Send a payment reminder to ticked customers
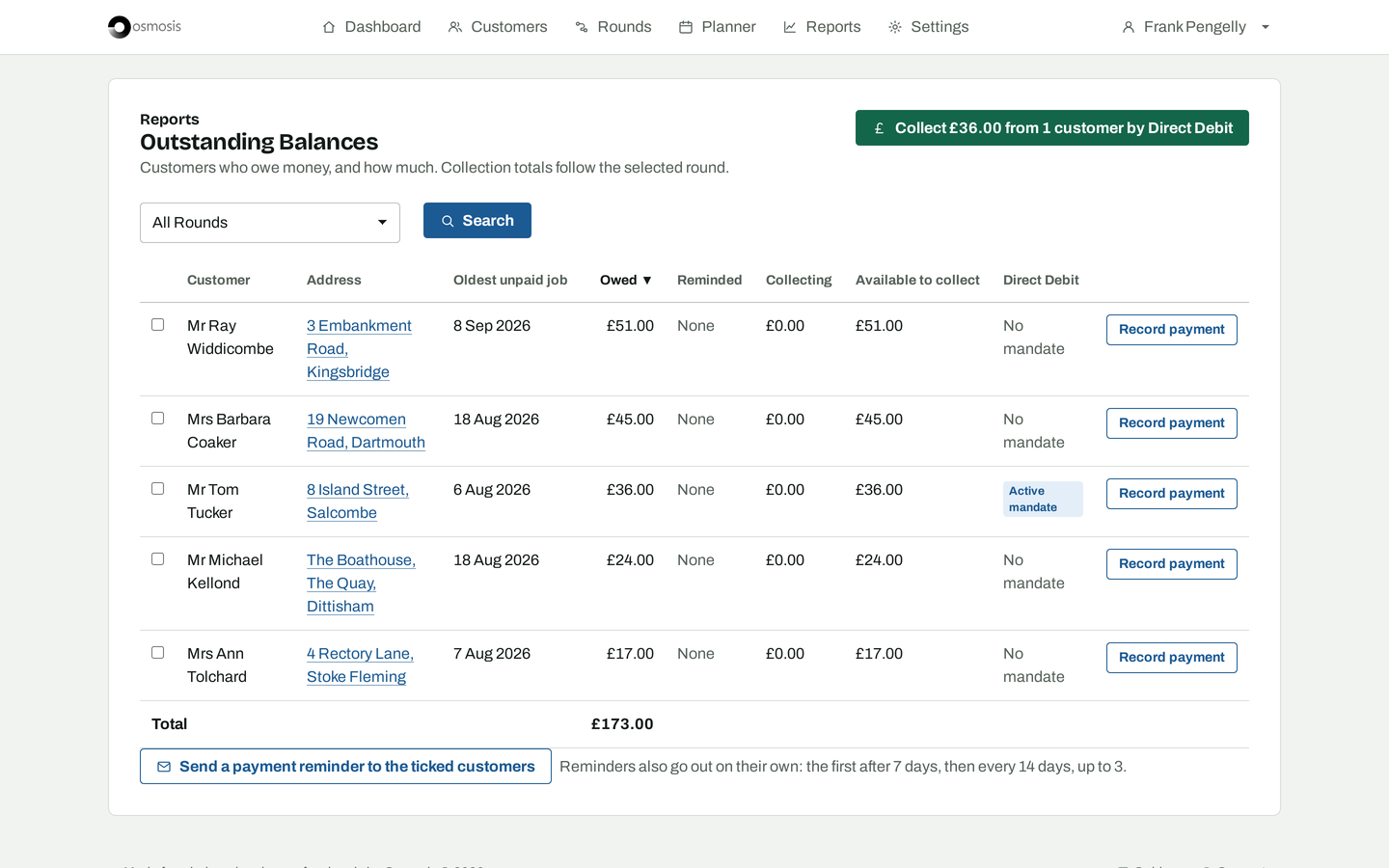The image size is (1389, 868). [x=345, y=767]
